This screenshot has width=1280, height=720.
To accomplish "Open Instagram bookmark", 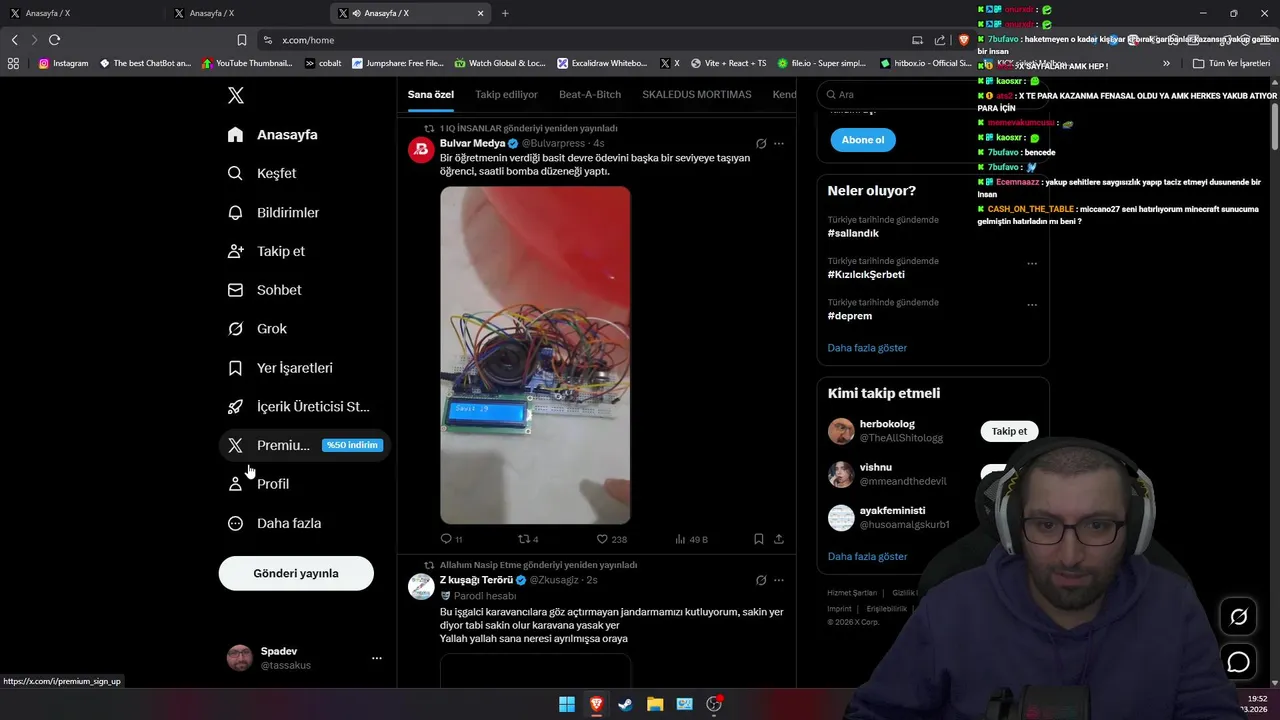I will [x=63, y=63].
